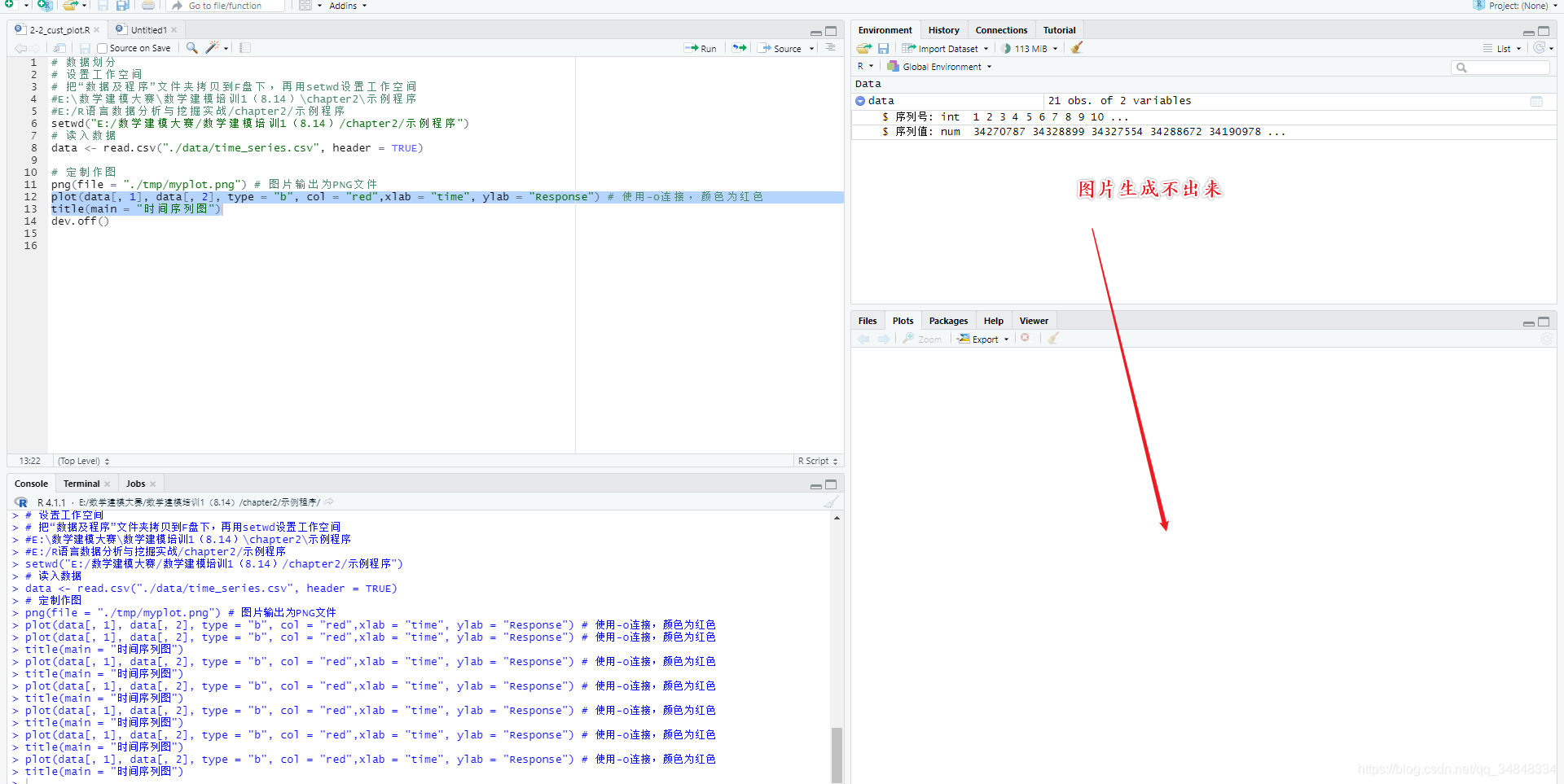Close the Terminal tab
Screen dimensions: 1564x784
(108, 484)
